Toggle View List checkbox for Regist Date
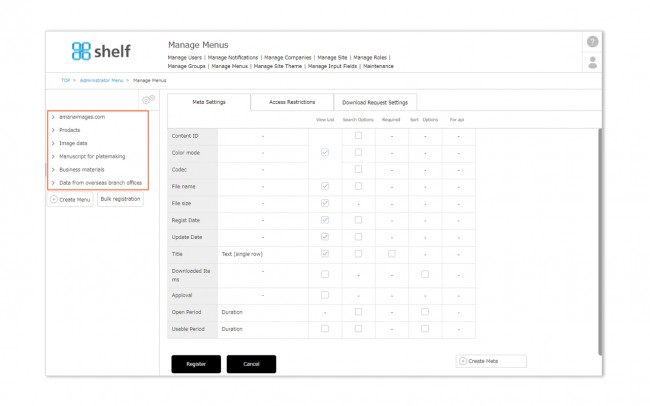Image resolution: width=650 pixels, height=406 pixels. pos(325,220)
